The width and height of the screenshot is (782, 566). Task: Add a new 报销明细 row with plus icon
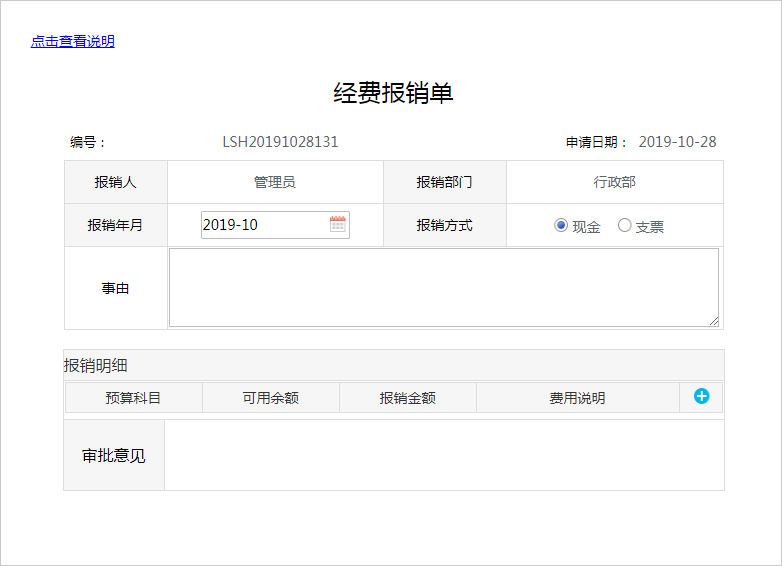[x=701, y=397]
